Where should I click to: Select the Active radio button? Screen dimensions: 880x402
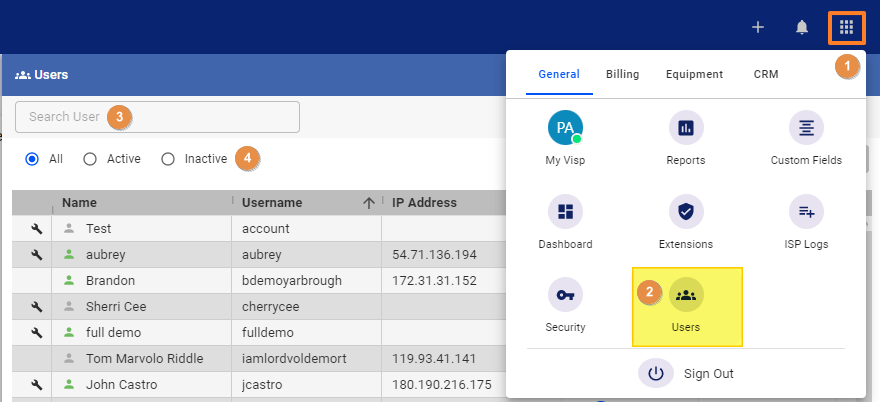pos(90,159)
